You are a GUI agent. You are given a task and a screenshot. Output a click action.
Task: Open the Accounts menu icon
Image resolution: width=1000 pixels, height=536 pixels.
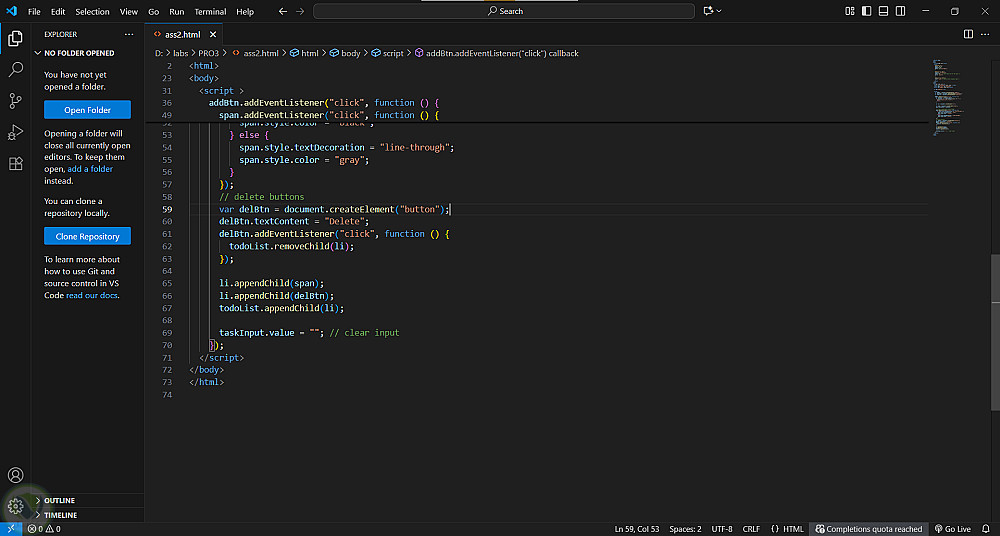click(x=15, y=476)
